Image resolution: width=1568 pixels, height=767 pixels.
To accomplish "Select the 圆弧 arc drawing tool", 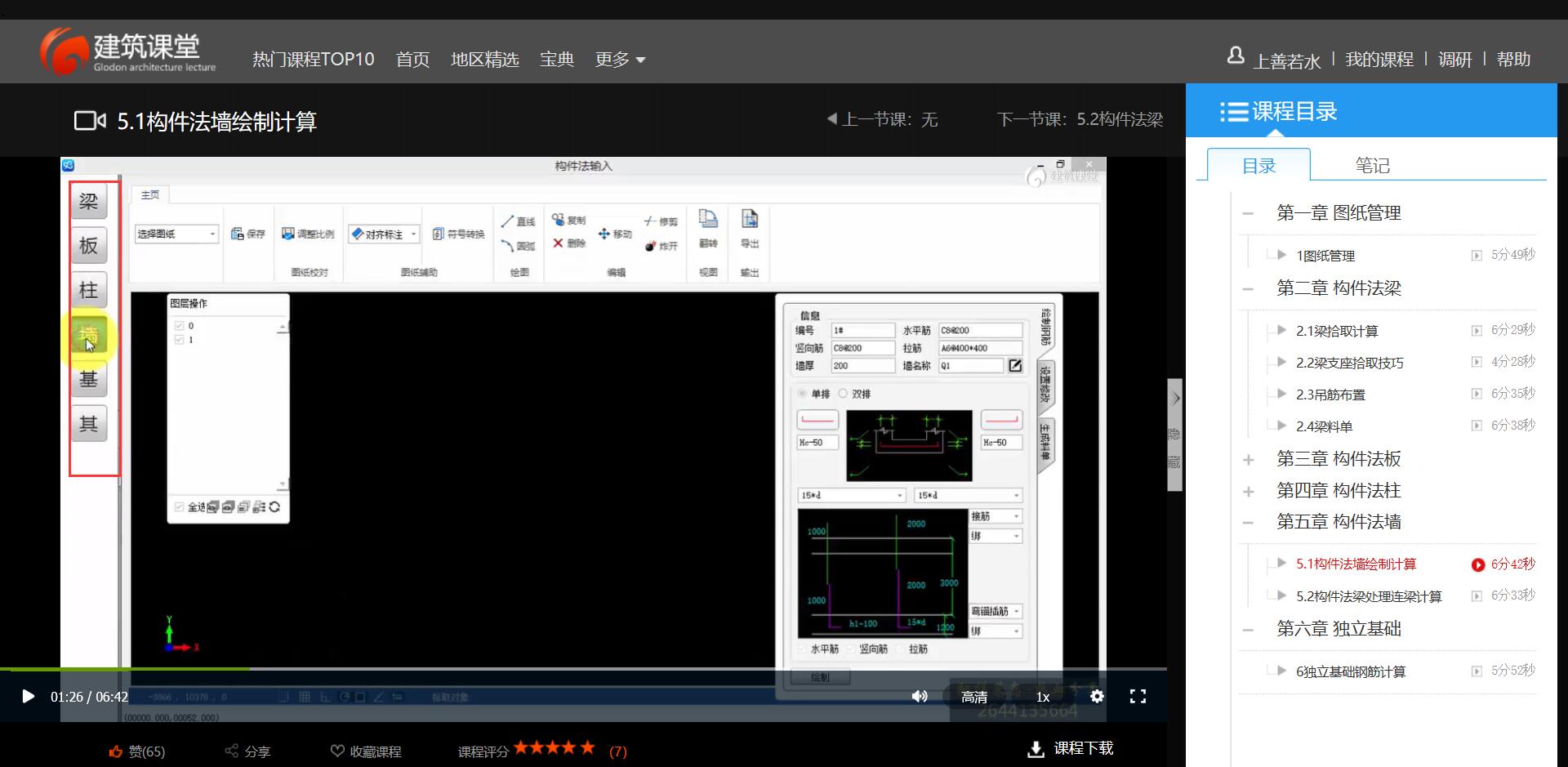I will point(519,245).
